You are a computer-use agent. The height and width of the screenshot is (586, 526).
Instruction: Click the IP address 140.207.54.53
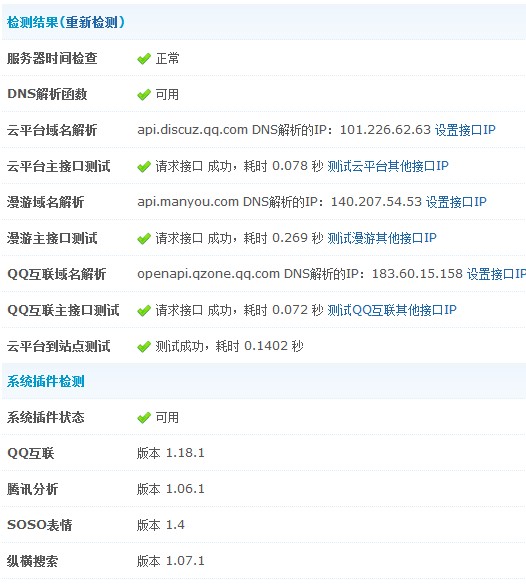pyautogui.click(x=376, y=202)
